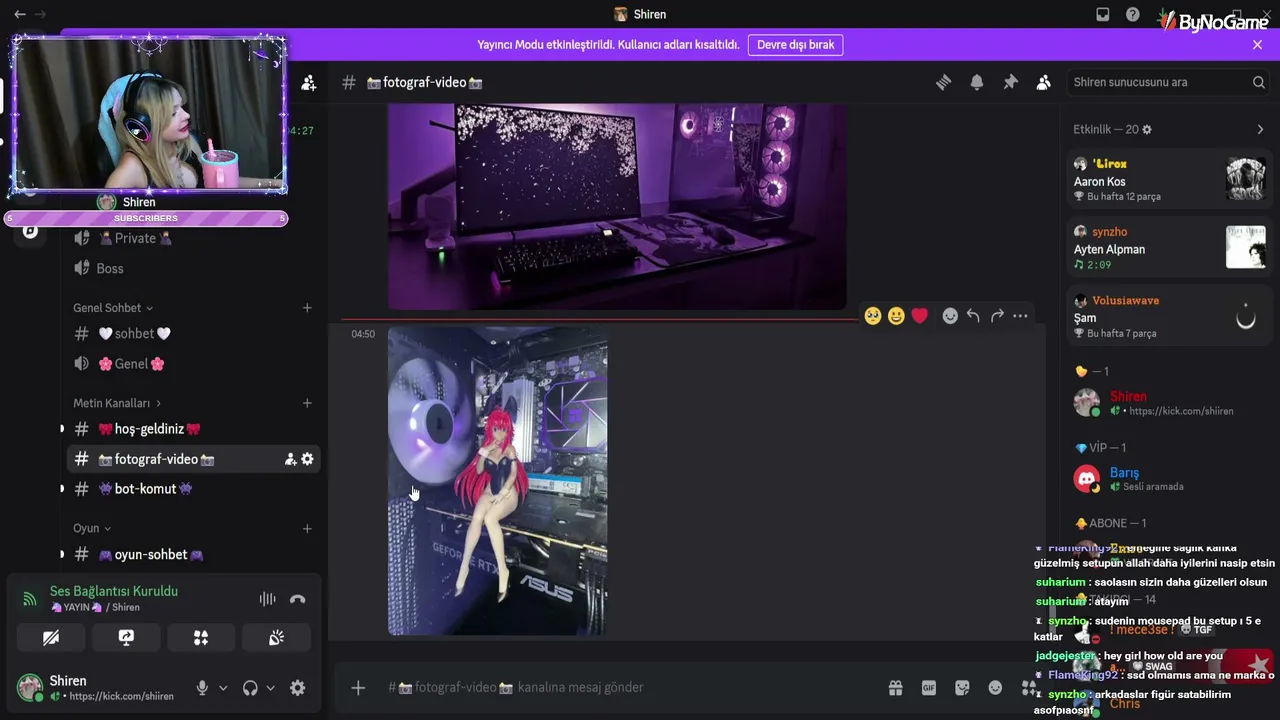1280x720 pixels.
Task: Open Shiren user profile in bottom panel
Action: [97, 688]
